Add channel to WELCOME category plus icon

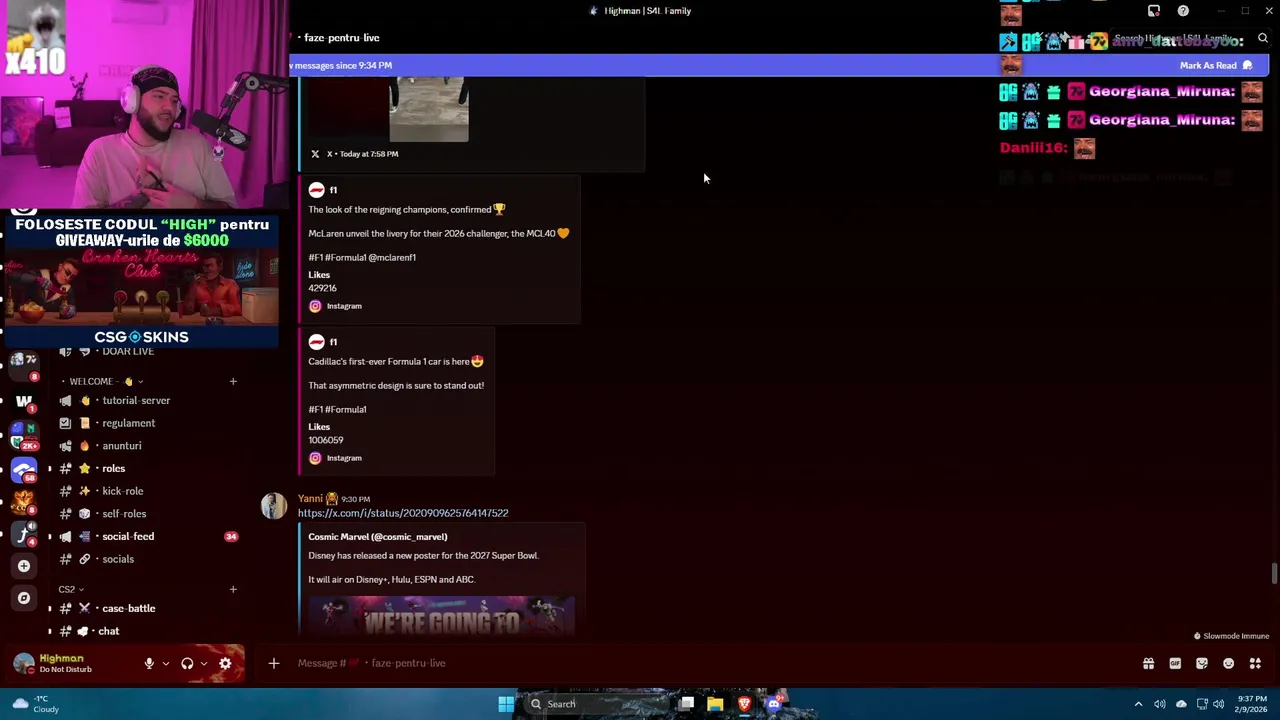click(x=233, y=381)
